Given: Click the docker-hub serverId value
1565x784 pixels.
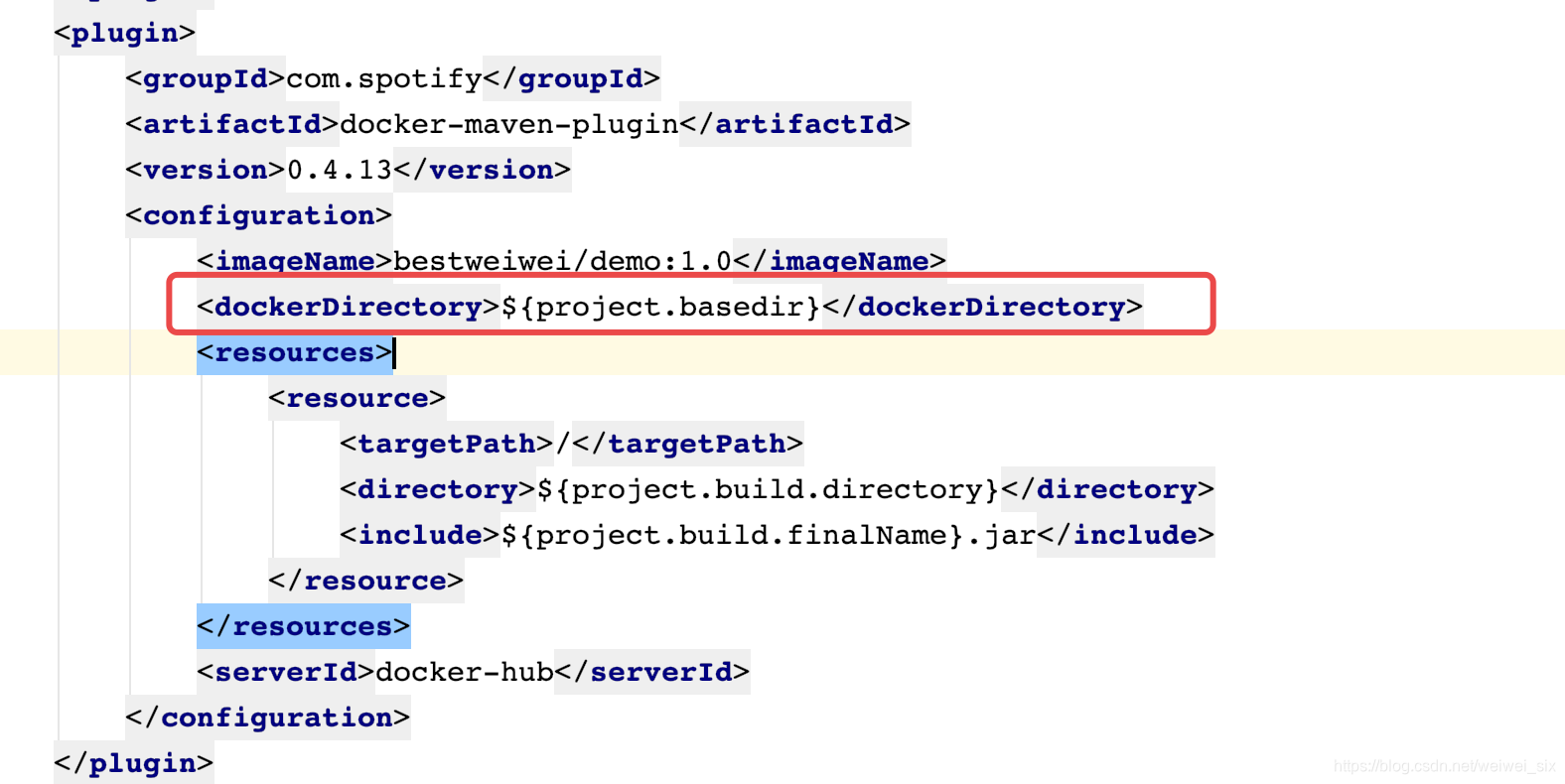Looking at the screenshot, I should 465,672.
